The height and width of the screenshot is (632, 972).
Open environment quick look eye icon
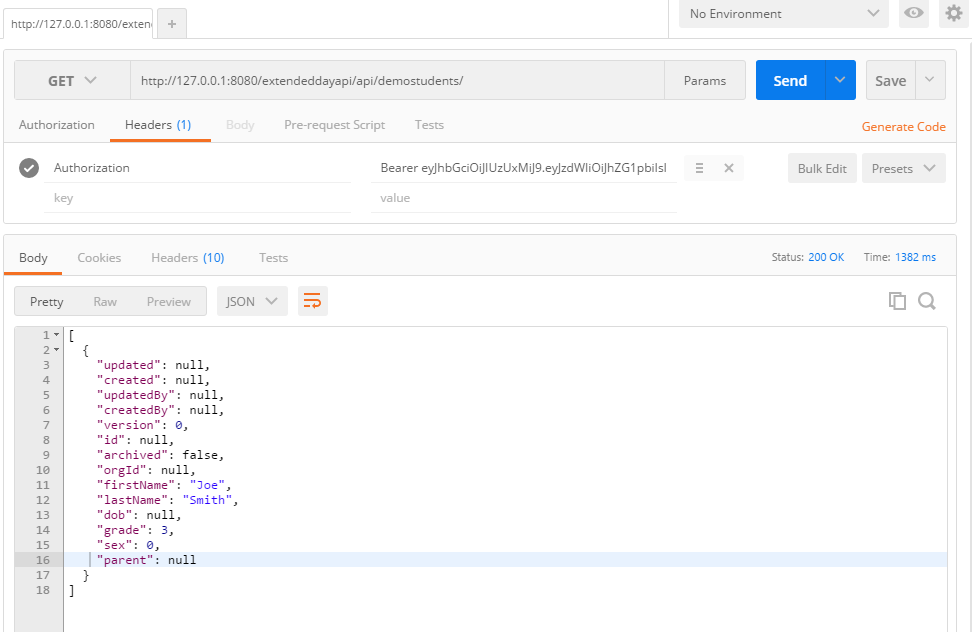click(914, 13)
